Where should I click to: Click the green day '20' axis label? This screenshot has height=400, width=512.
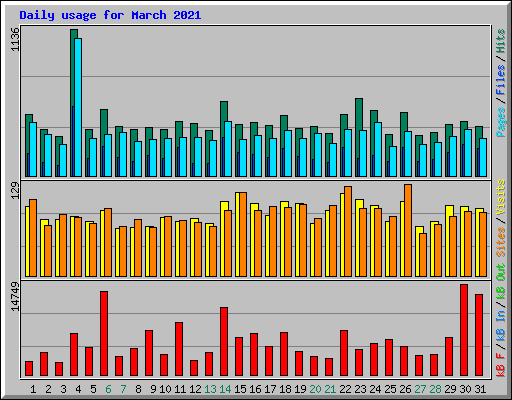(x=315, y=389)
